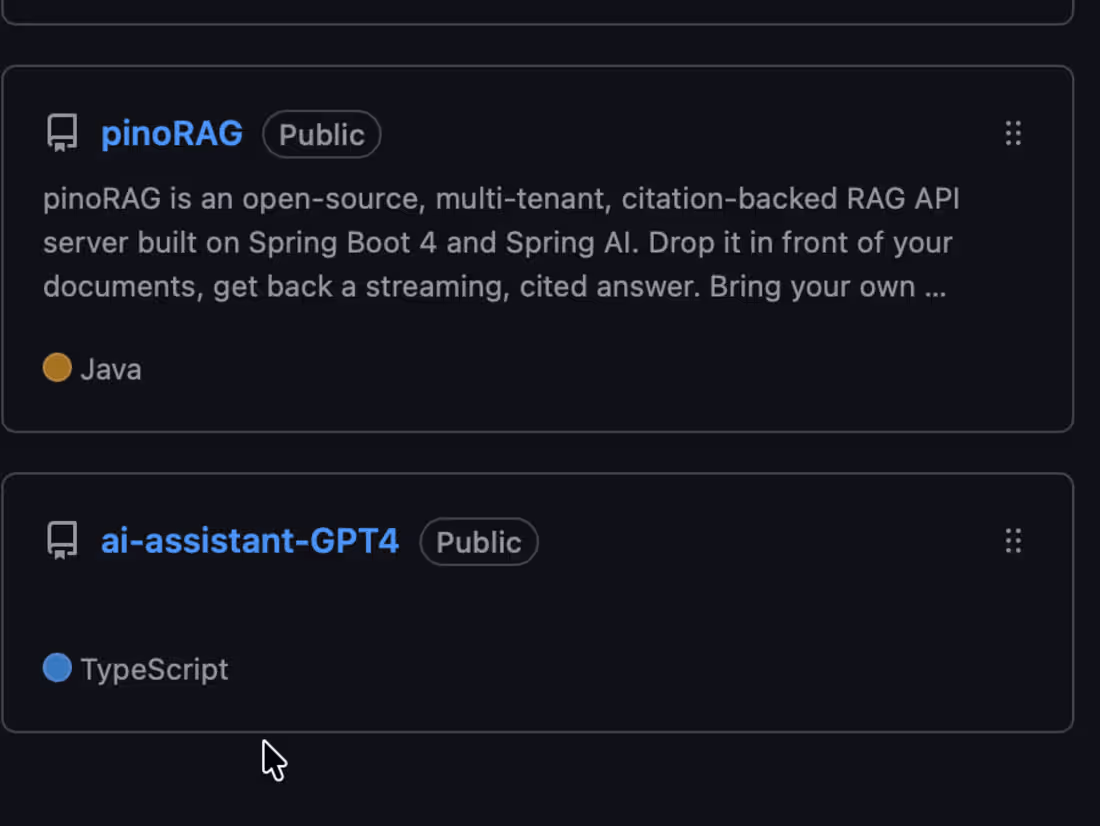Click the "citation-backed RAG API" text
Screen dimensions: 1100x826
(791, 199)
